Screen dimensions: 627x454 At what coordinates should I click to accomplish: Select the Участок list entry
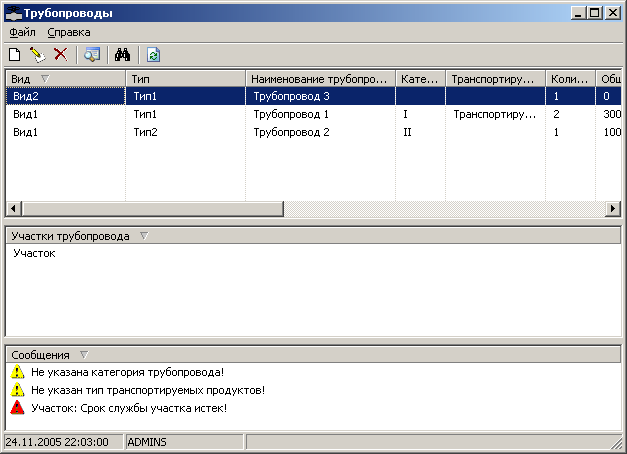(34, 254)
